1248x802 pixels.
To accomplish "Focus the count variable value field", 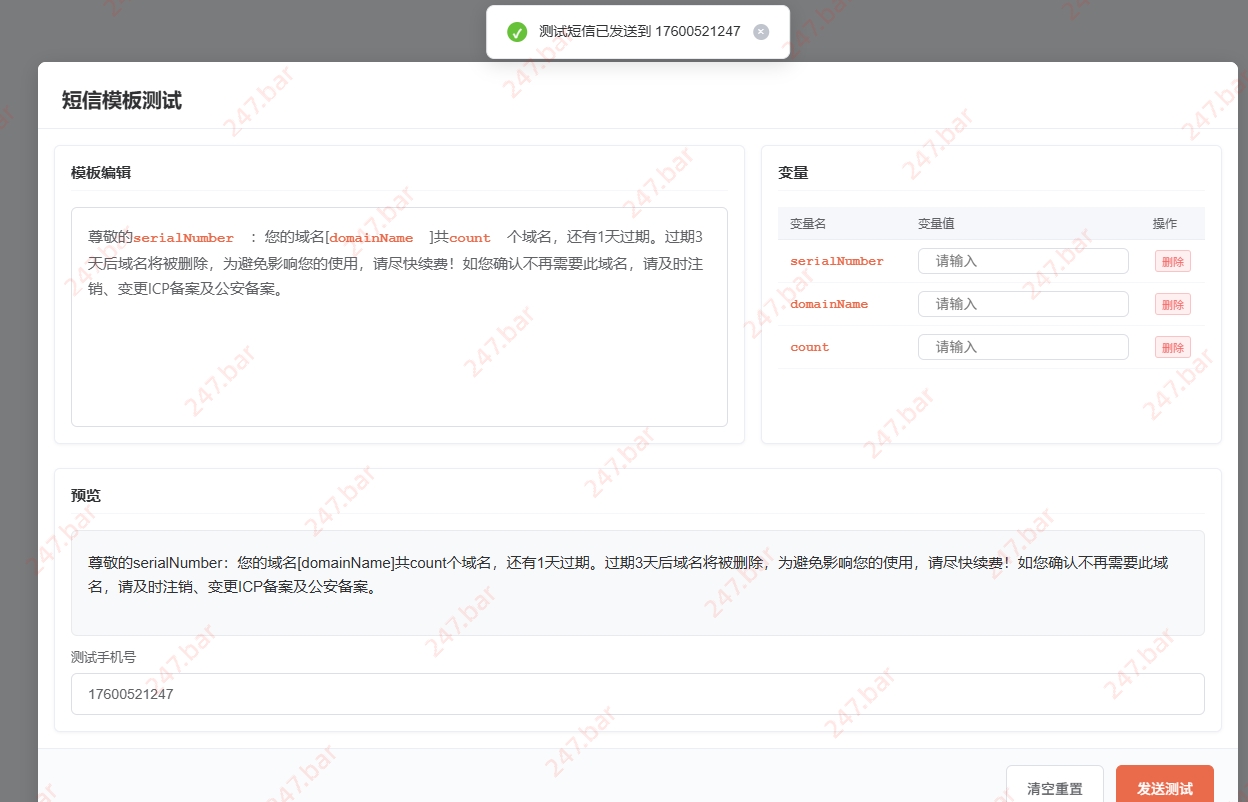I will (1023, 347).
